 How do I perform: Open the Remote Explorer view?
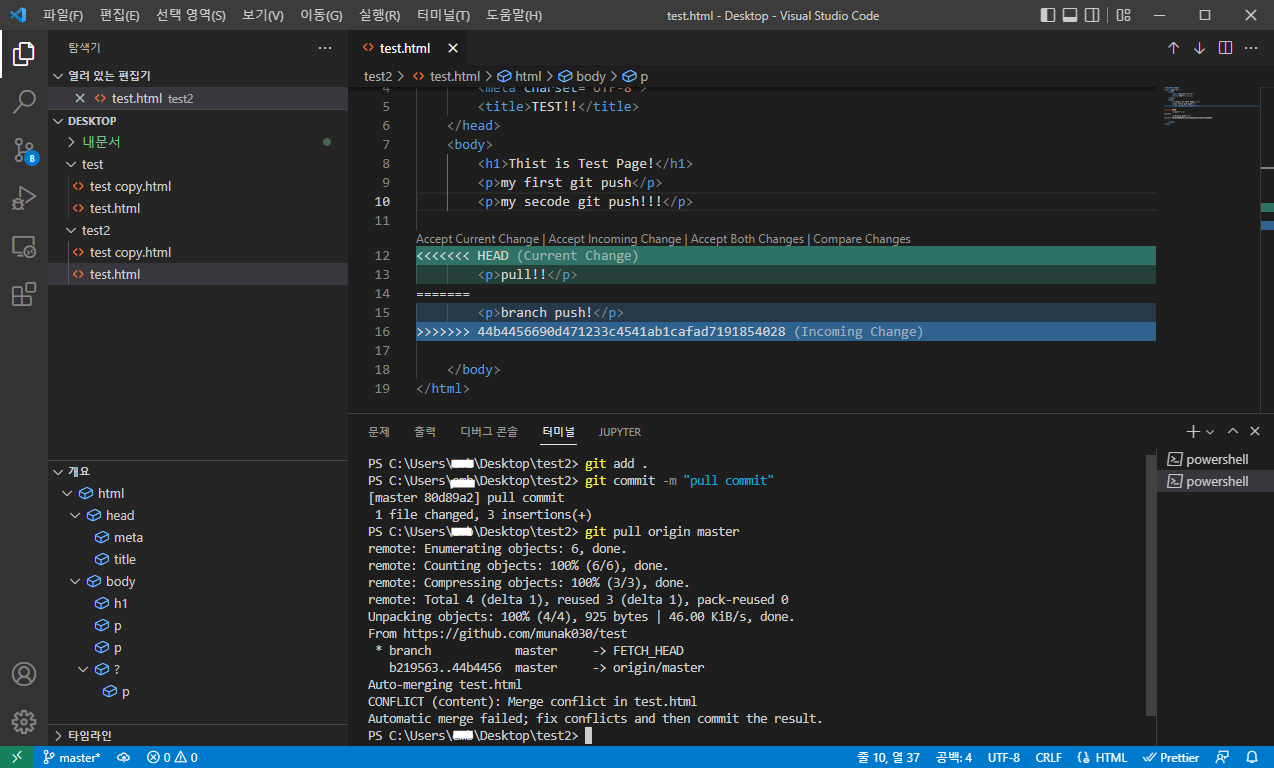[x=24, y=247]
